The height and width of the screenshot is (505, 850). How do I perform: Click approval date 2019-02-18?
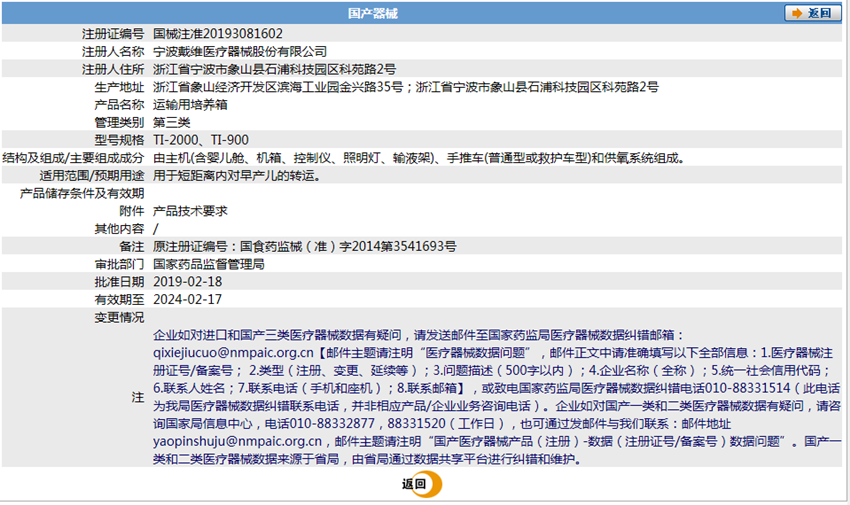tap(188, 282)
